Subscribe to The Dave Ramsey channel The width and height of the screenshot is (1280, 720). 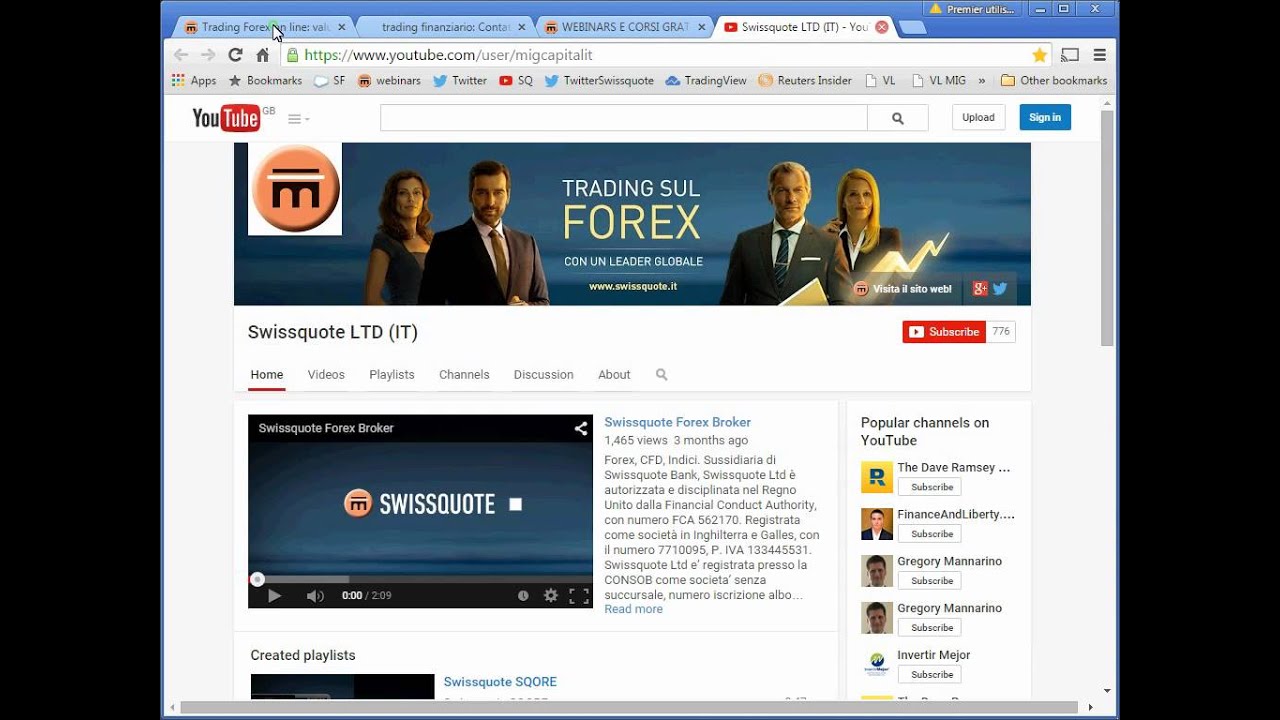pyautogui.click(x=930, y=487)
